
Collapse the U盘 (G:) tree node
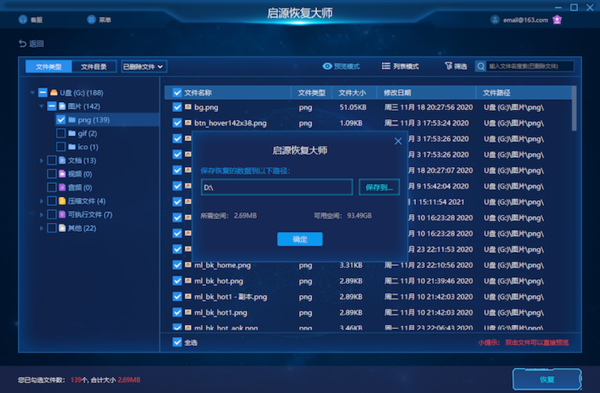tap(33, 93)
